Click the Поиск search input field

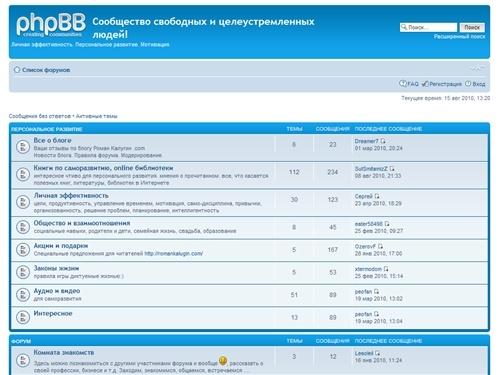tap(428, 27)
